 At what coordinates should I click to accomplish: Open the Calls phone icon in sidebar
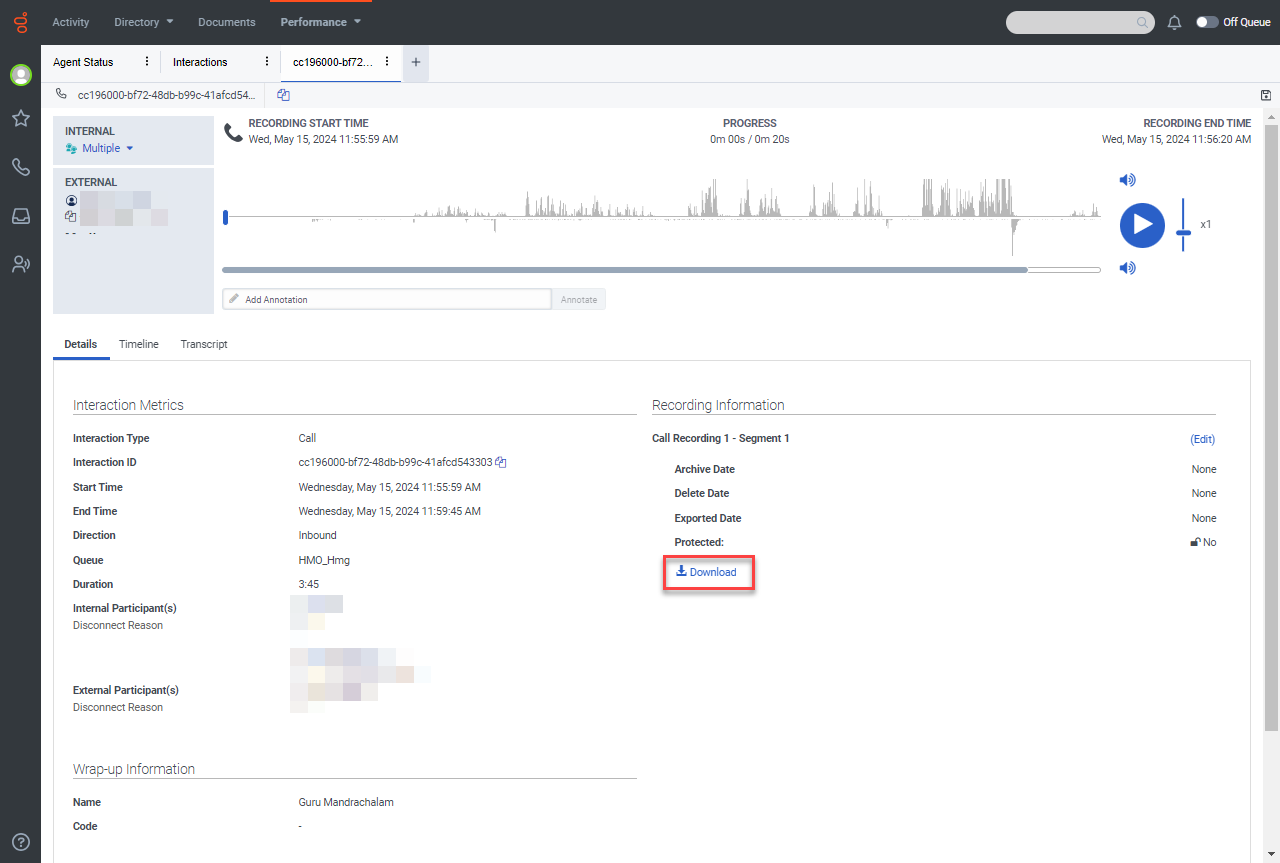point(20,167)
